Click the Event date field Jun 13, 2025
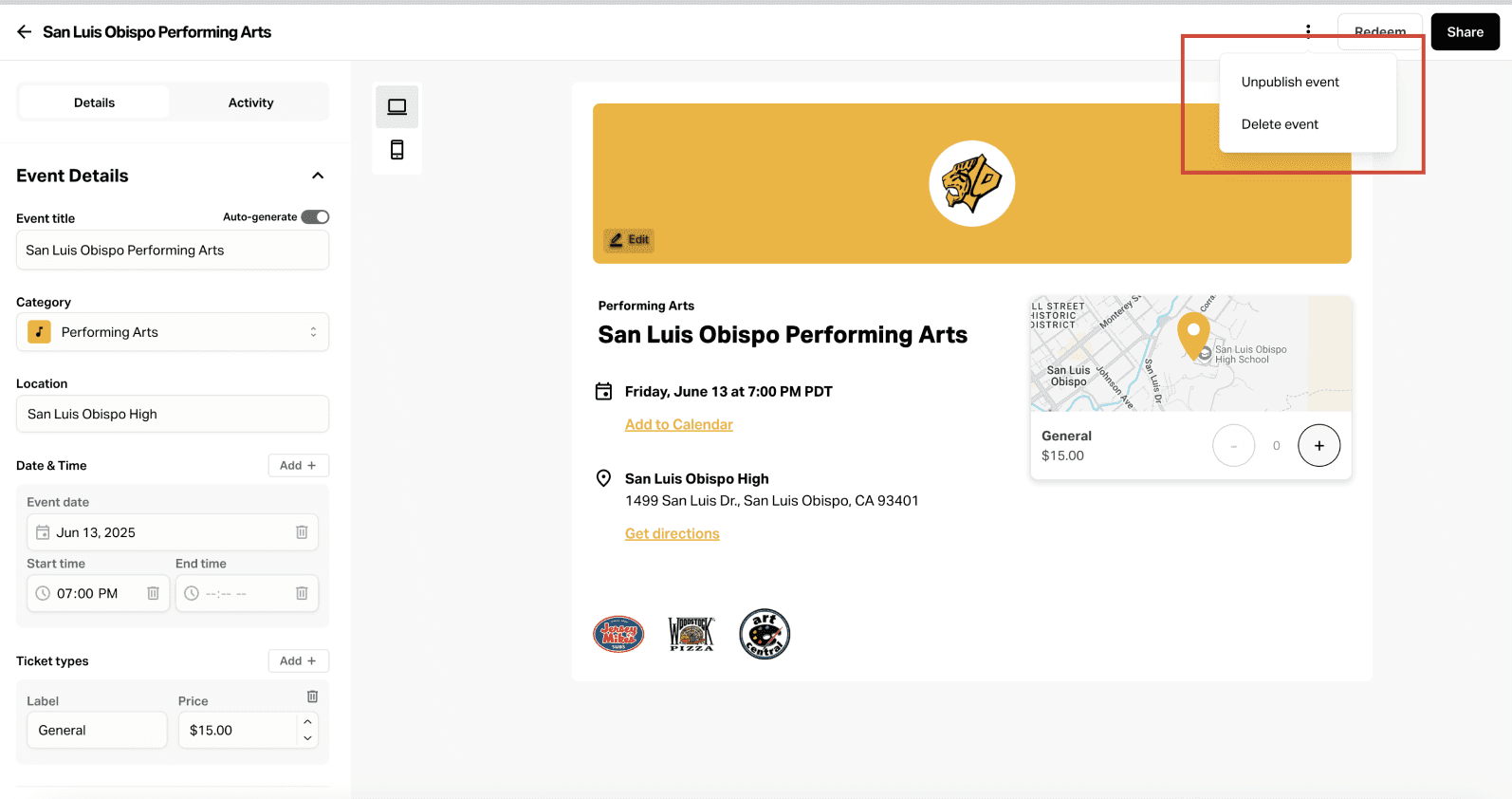This screenshot has height=799, width=1512. click(x=173, y=532)
